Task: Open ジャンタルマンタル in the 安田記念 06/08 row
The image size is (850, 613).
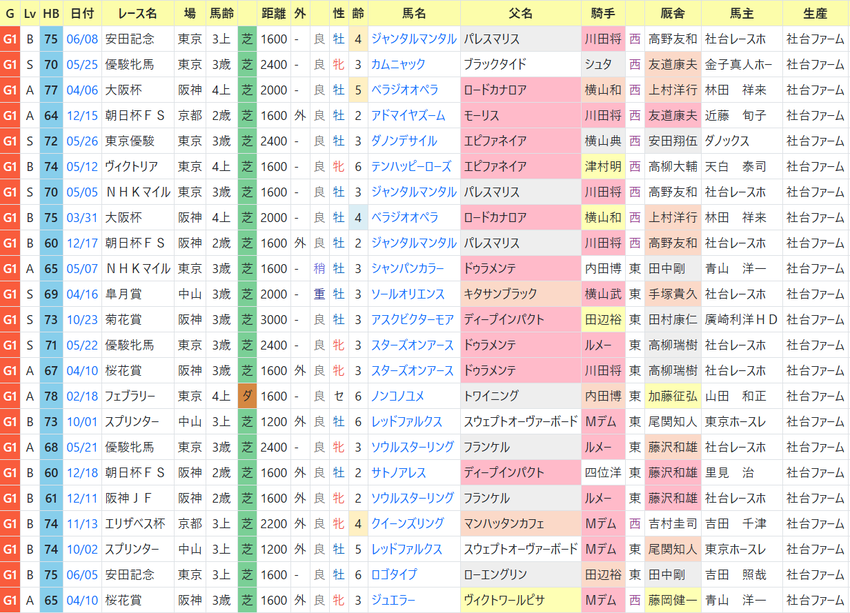Action: tap(414, 39)
